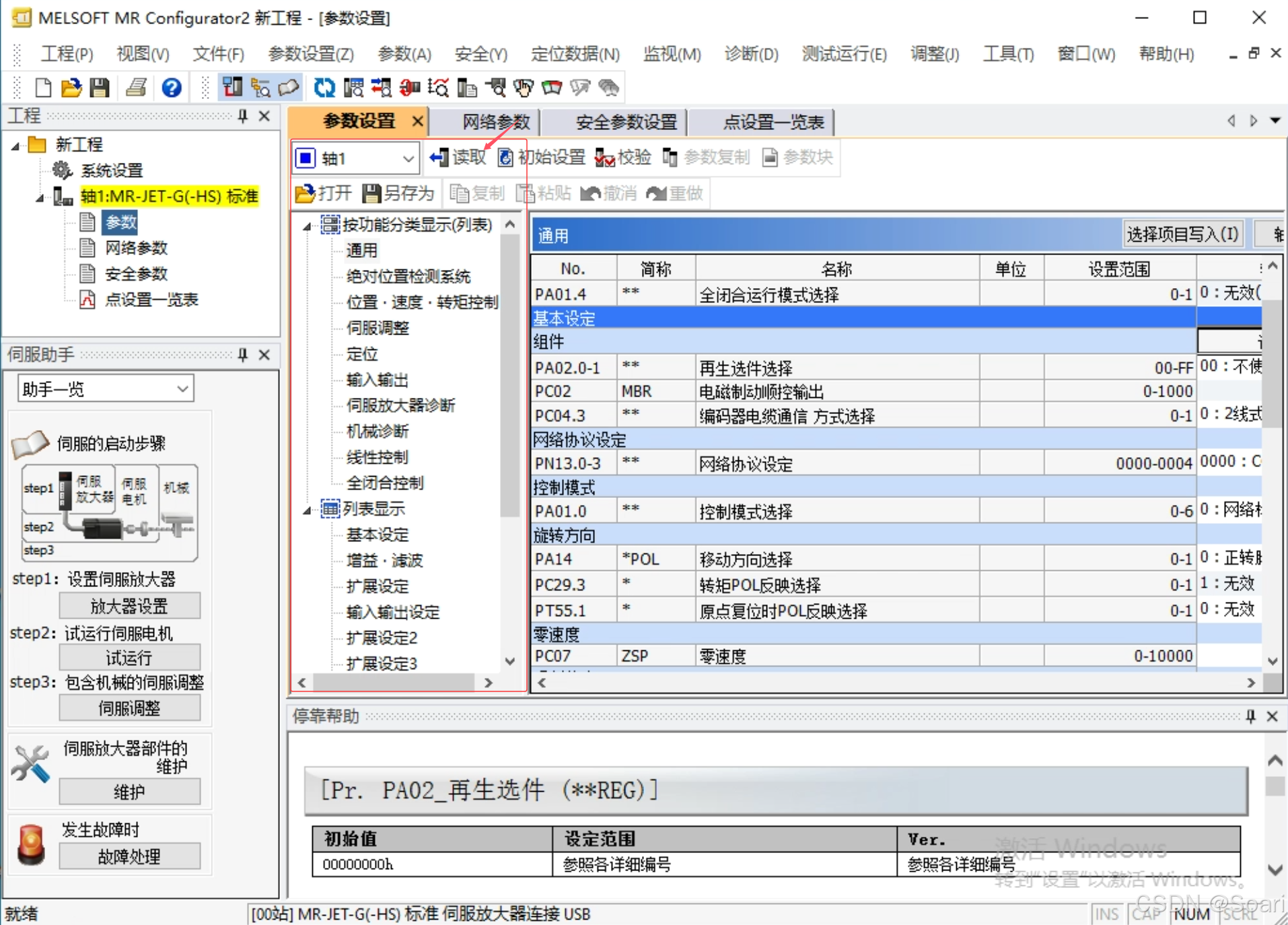
Task: Click the New project icon in toolbar
Action: (43, 88)
